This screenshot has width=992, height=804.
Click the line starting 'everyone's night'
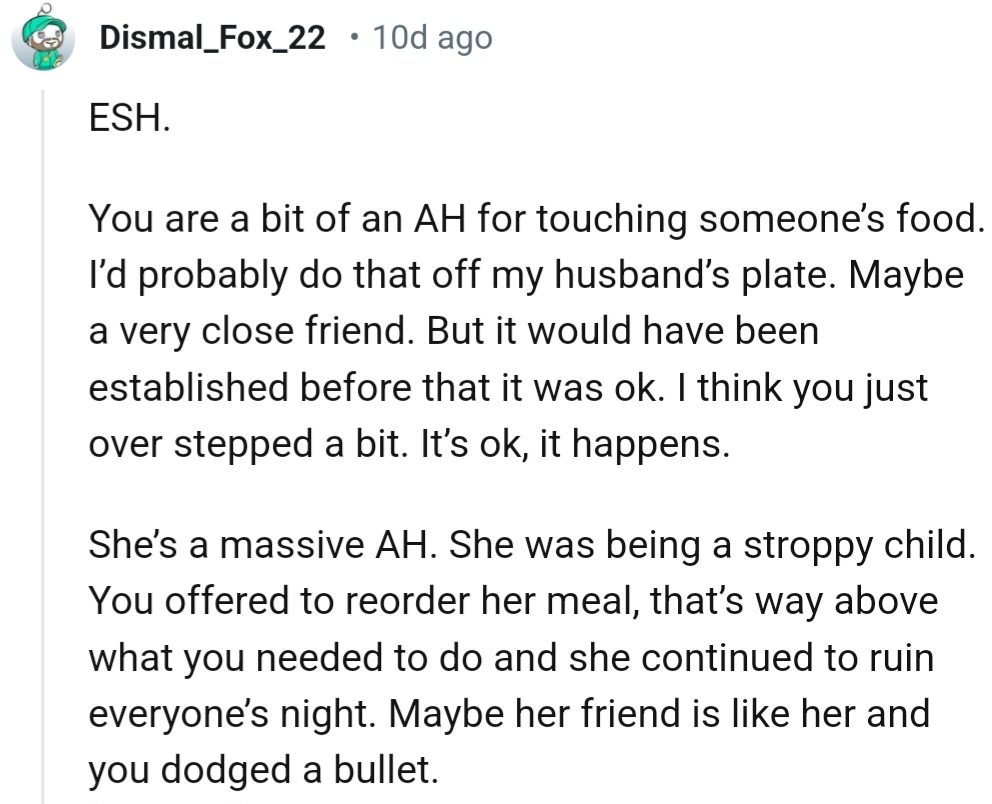[x=509, y=713]
